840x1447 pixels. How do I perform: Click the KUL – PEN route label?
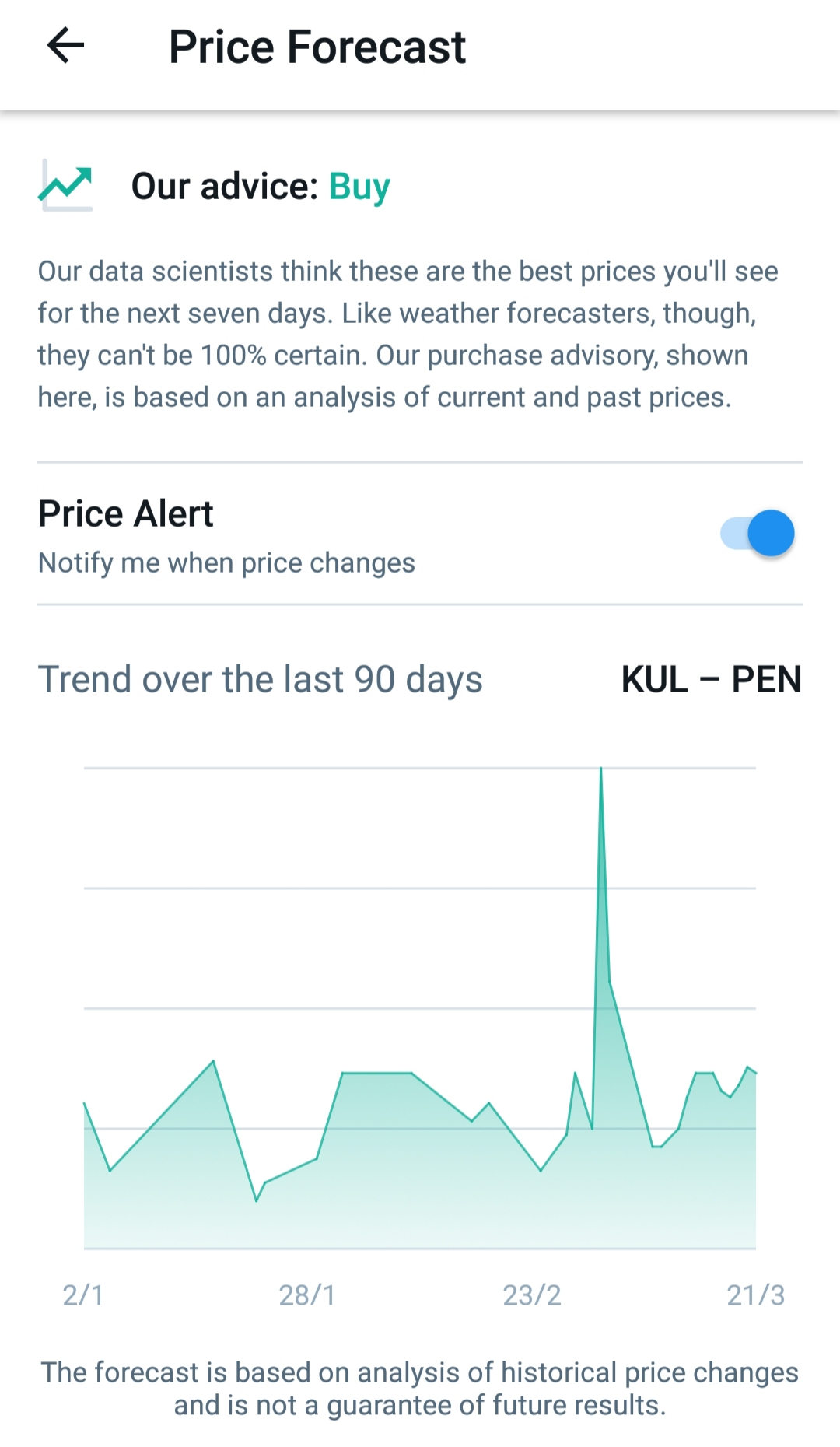(711, 679)
